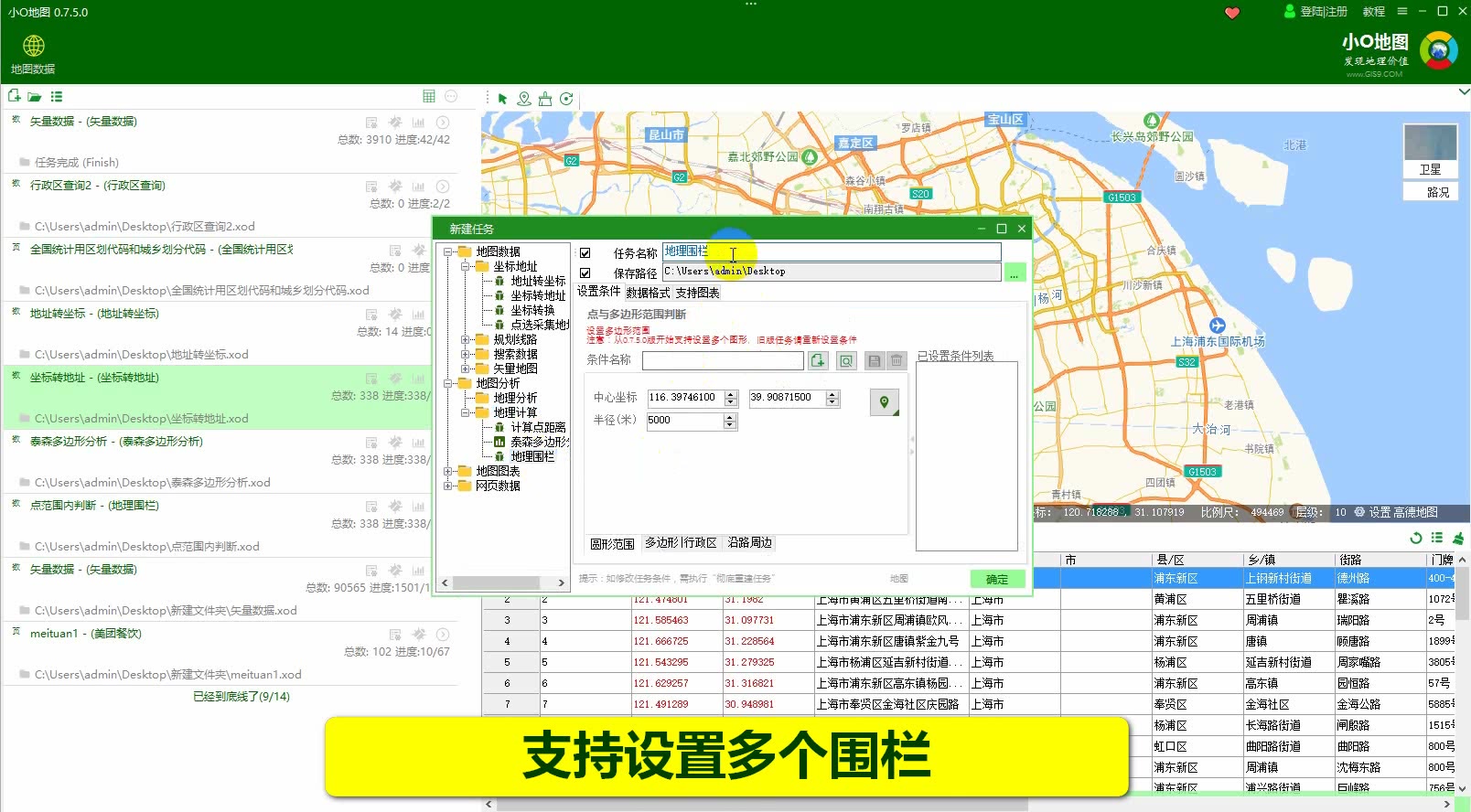Click the 设置 gear icon in map status bar
Viewport: 1471px width, 812px height.
[x=1359, y=512]
